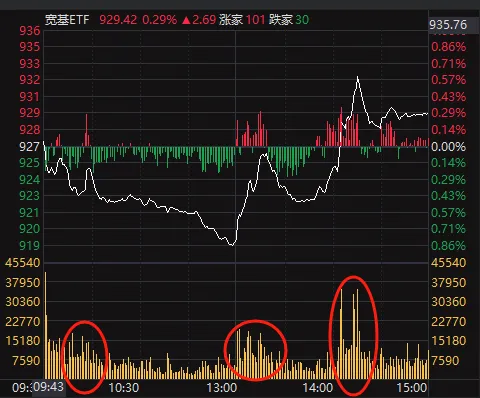
Task: Click the 935 price axis label
Action: (30, 47)
